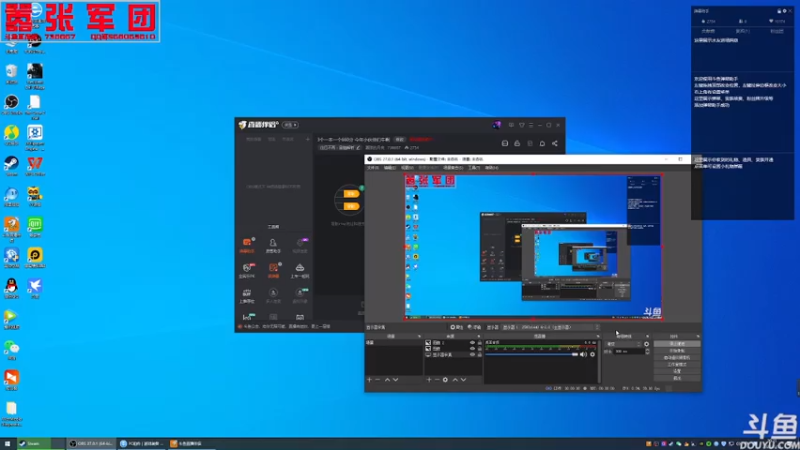Click edit pencil beside category in Douyu window
Viewport: 800px width, 450px height.
[358, 148]
